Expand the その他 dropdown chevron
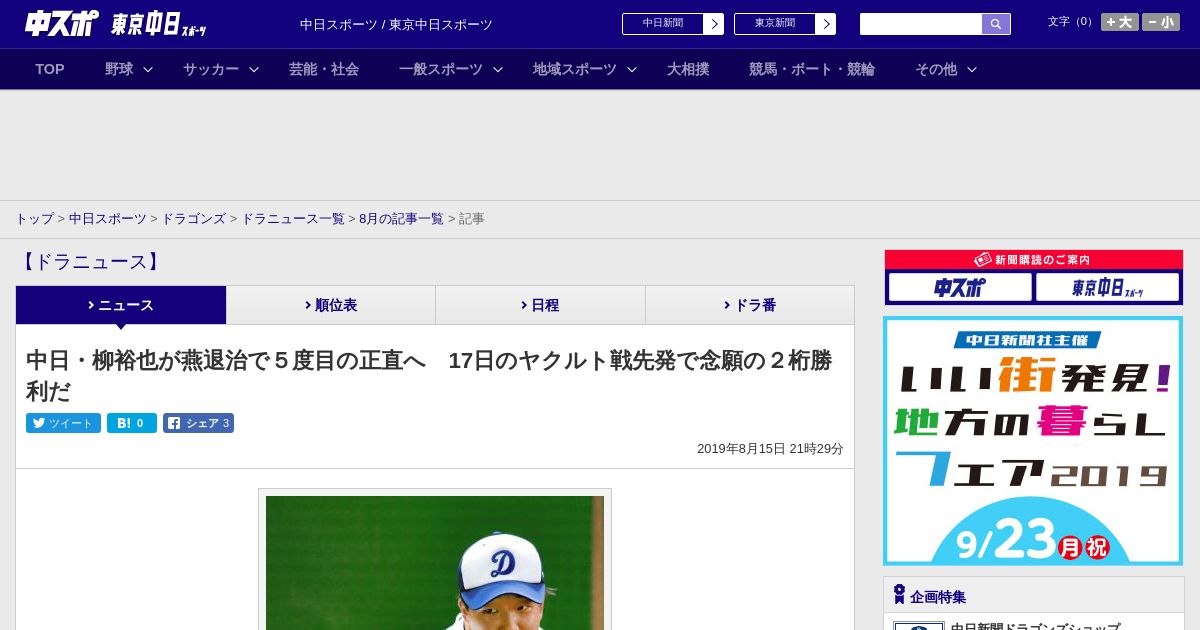The image size is (1200, 630). pos(972,69)
